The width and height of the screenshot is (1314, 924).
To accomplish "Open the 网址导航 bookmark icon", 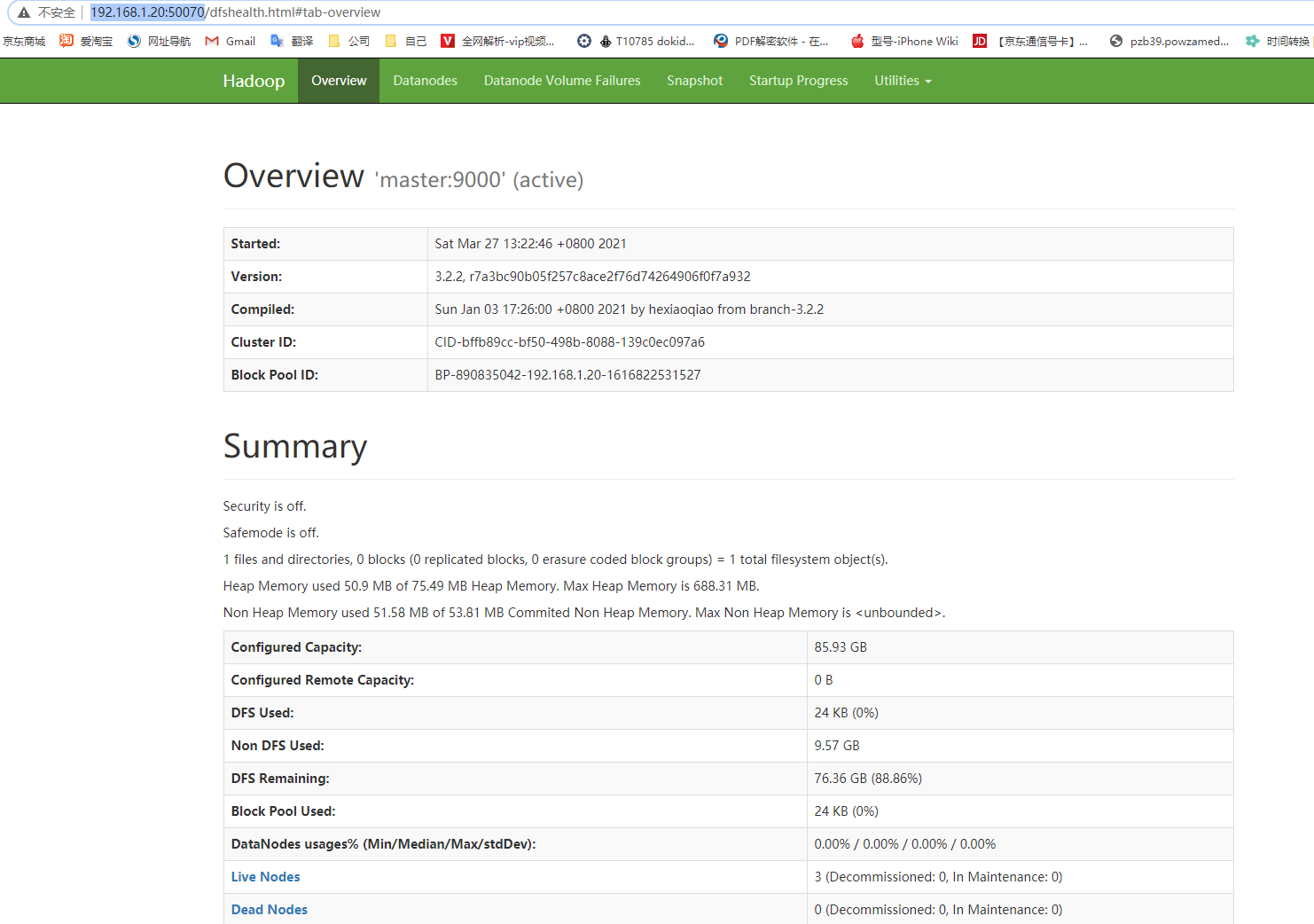I will click(x=134, y=41).
